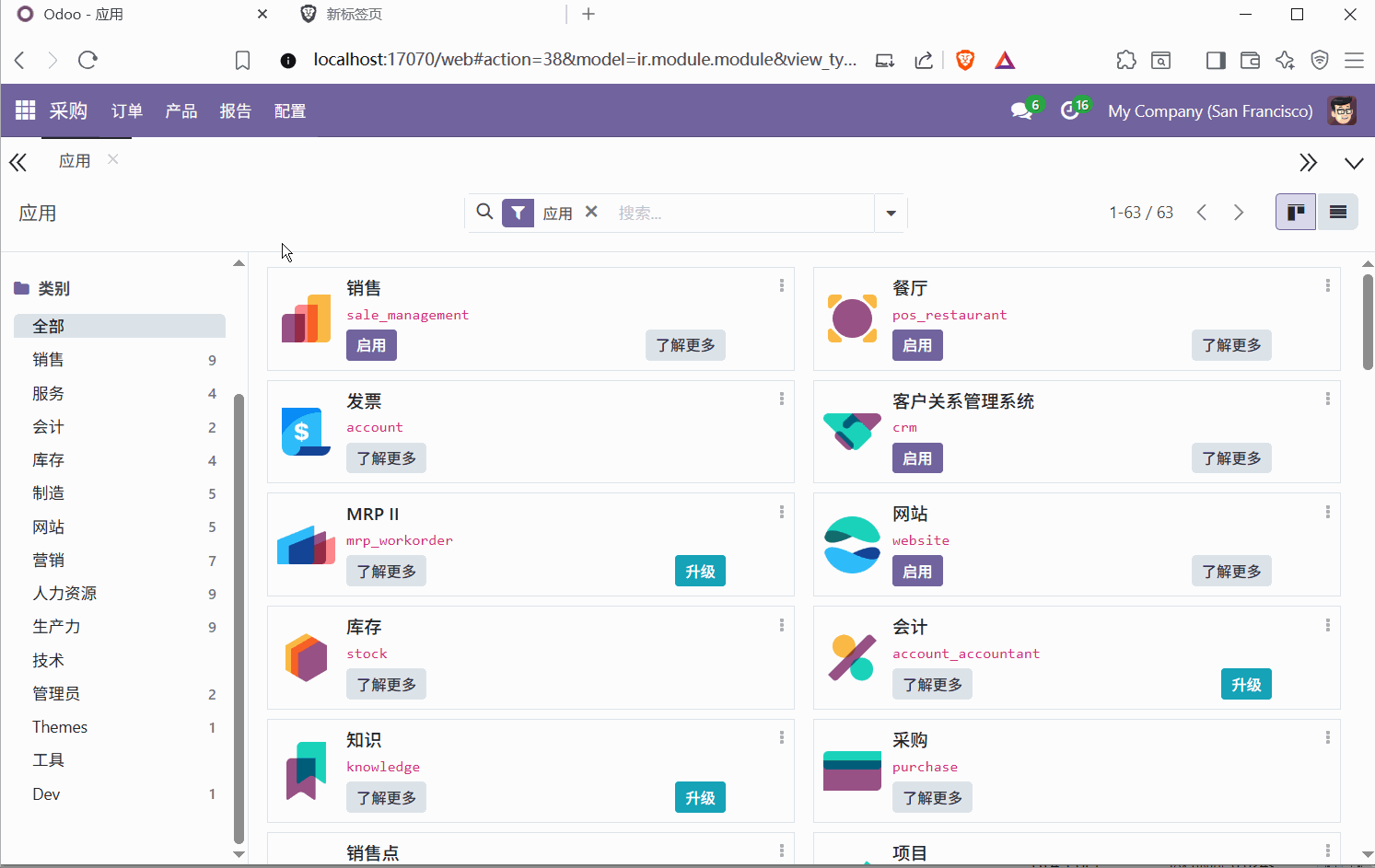The height and width of the screenshot is (868, 1375).
Task: Open the 报告 menu
Action: [x=236, y=111]
